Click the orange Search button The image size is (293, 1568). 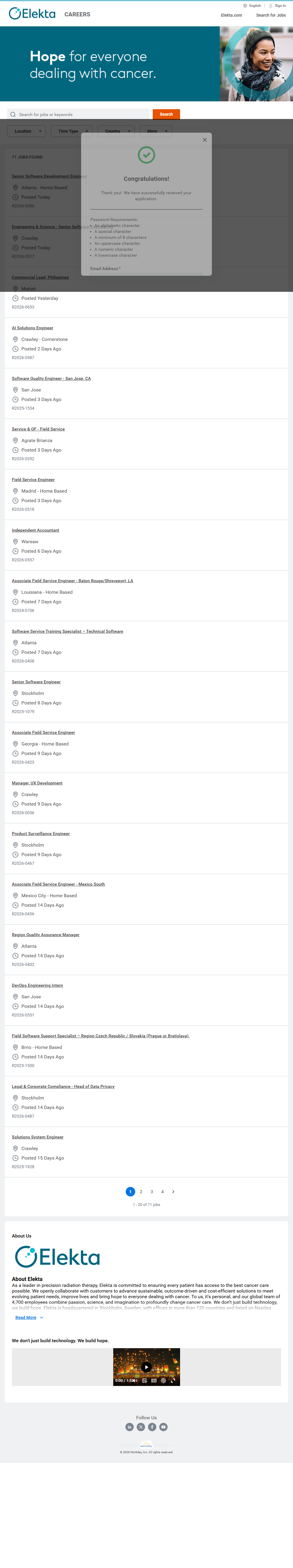166,115
